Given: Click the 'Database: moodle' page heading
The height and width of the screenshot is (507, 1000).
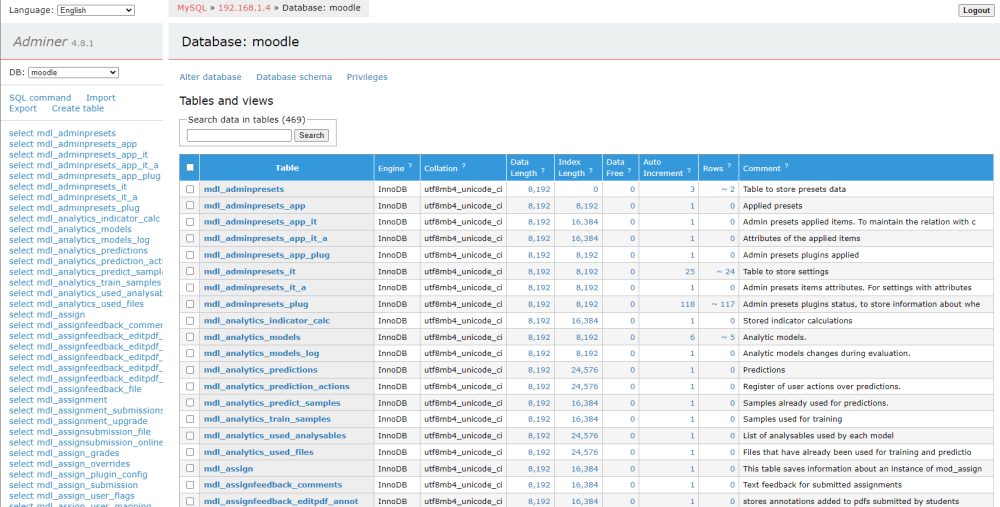Looking at the screenshot, I should 240,42.
